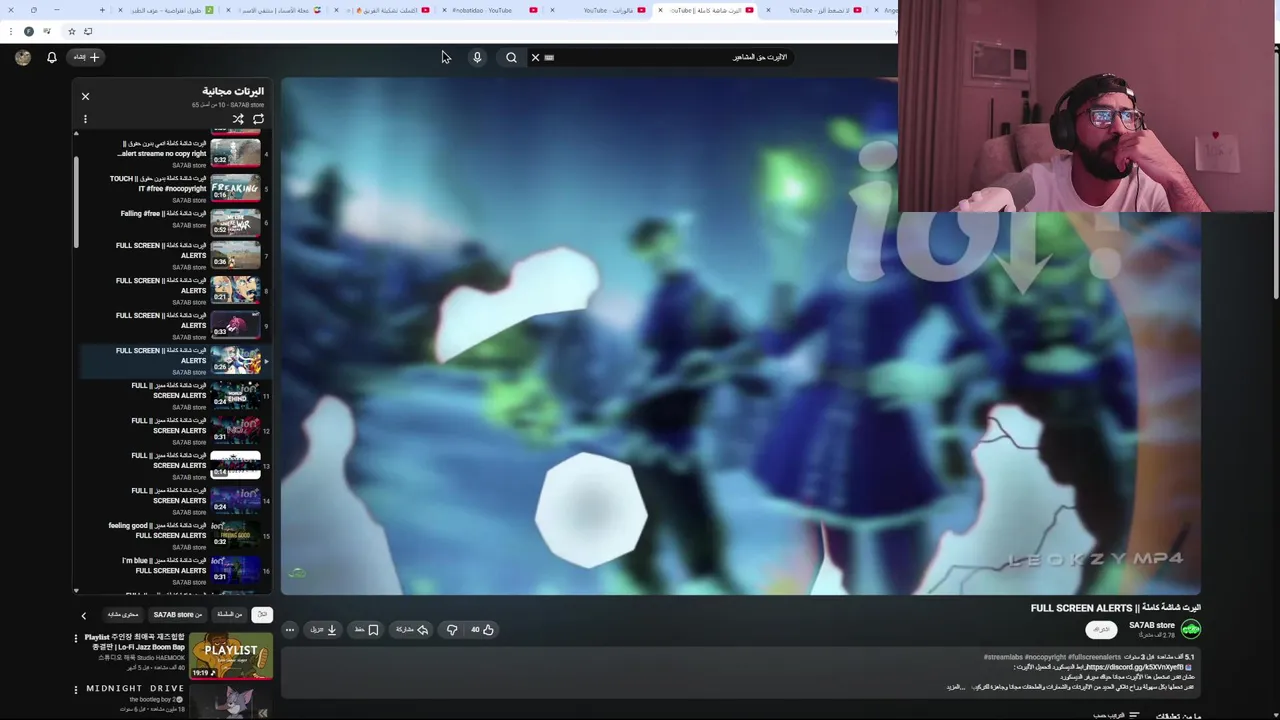Like the video (40 likes)
This screenshot has width=1280, height=720.
[x=483, y=630]
